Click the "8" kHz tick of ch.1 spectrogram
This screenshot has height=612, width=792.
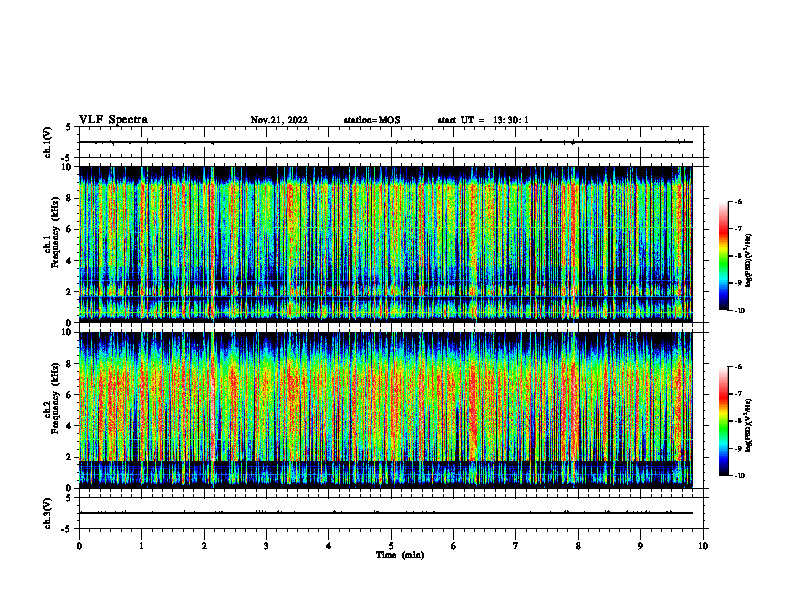[70, 198]
